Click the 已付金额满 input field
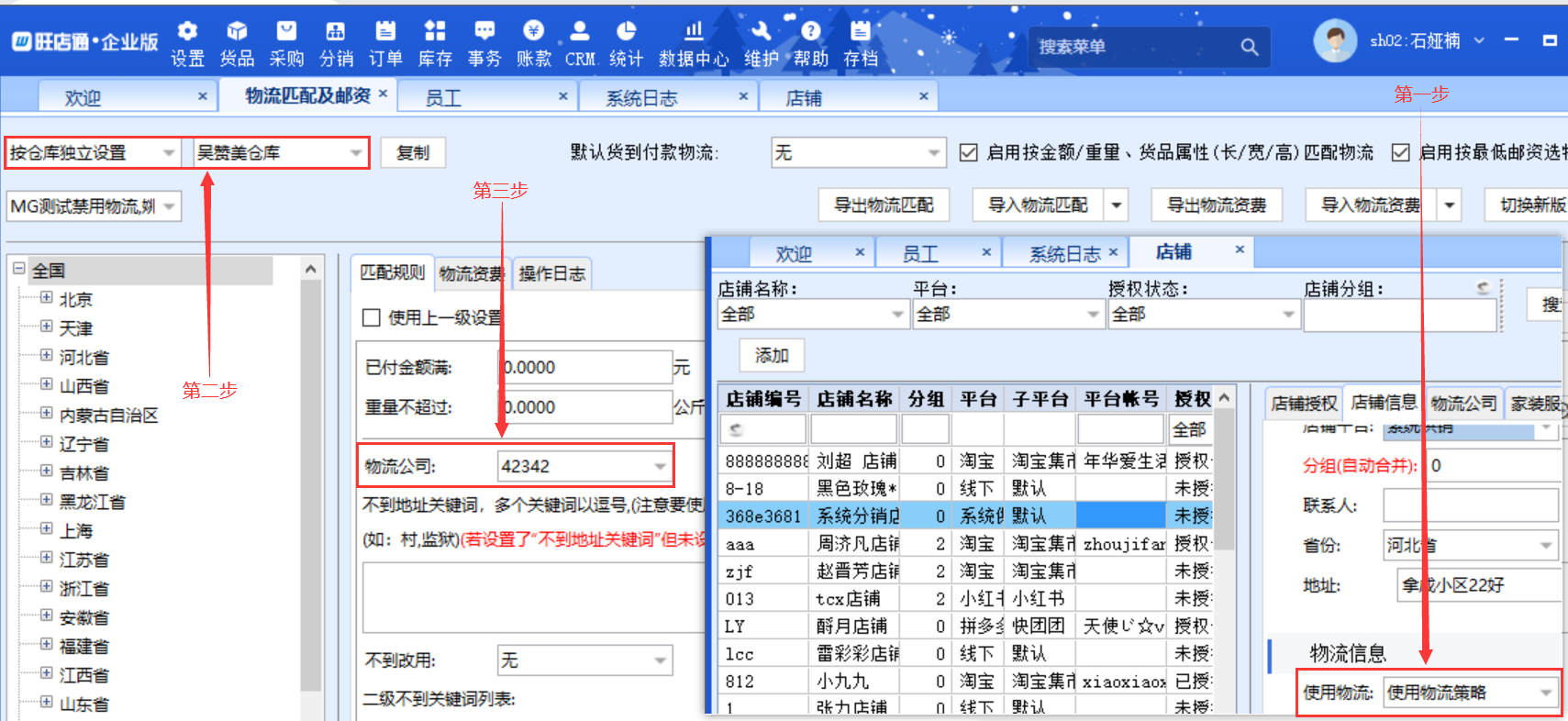Image resolution: width=1568 pixels, height=721 pixels. click(x=587, y=367)
